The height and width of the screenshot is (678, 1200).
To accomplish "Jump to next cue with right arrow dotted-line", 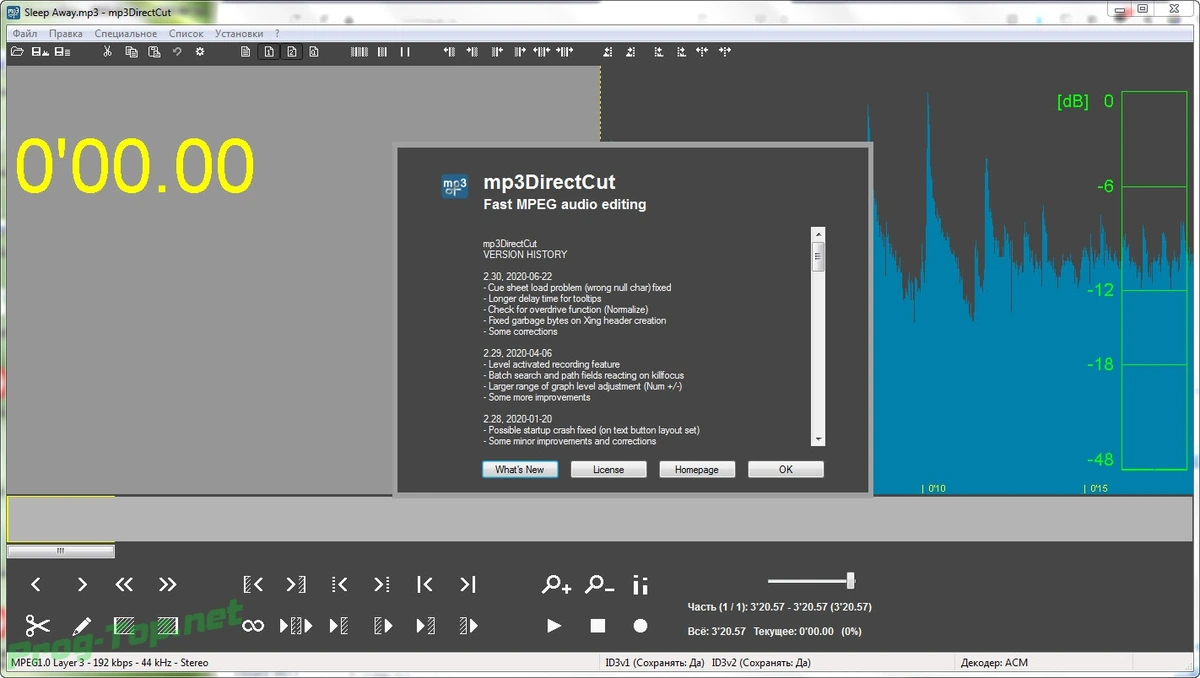I will tap(382, 584).
